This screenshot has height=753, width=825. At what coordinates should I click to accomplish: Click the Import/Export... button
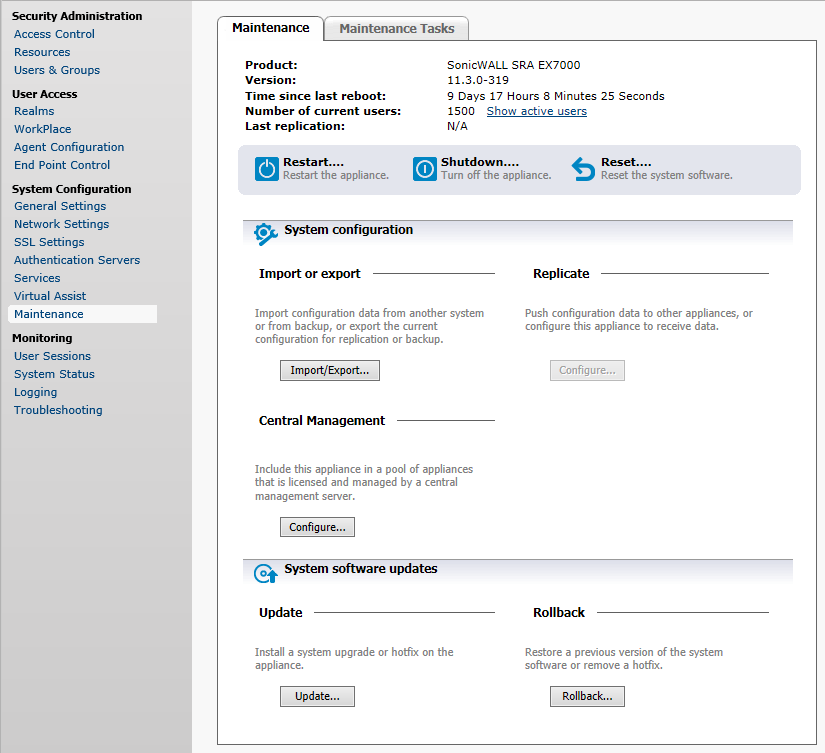coord(330,370)
